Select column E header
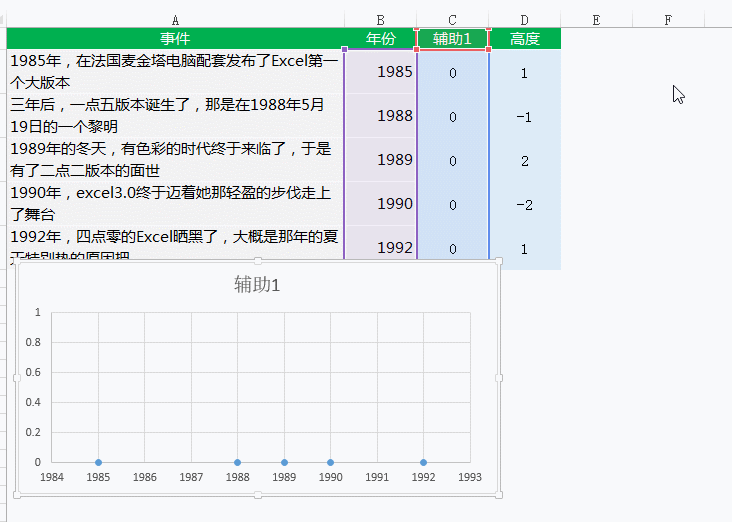Viewport: 732px width, 522px height. click(x=596, y=20)
